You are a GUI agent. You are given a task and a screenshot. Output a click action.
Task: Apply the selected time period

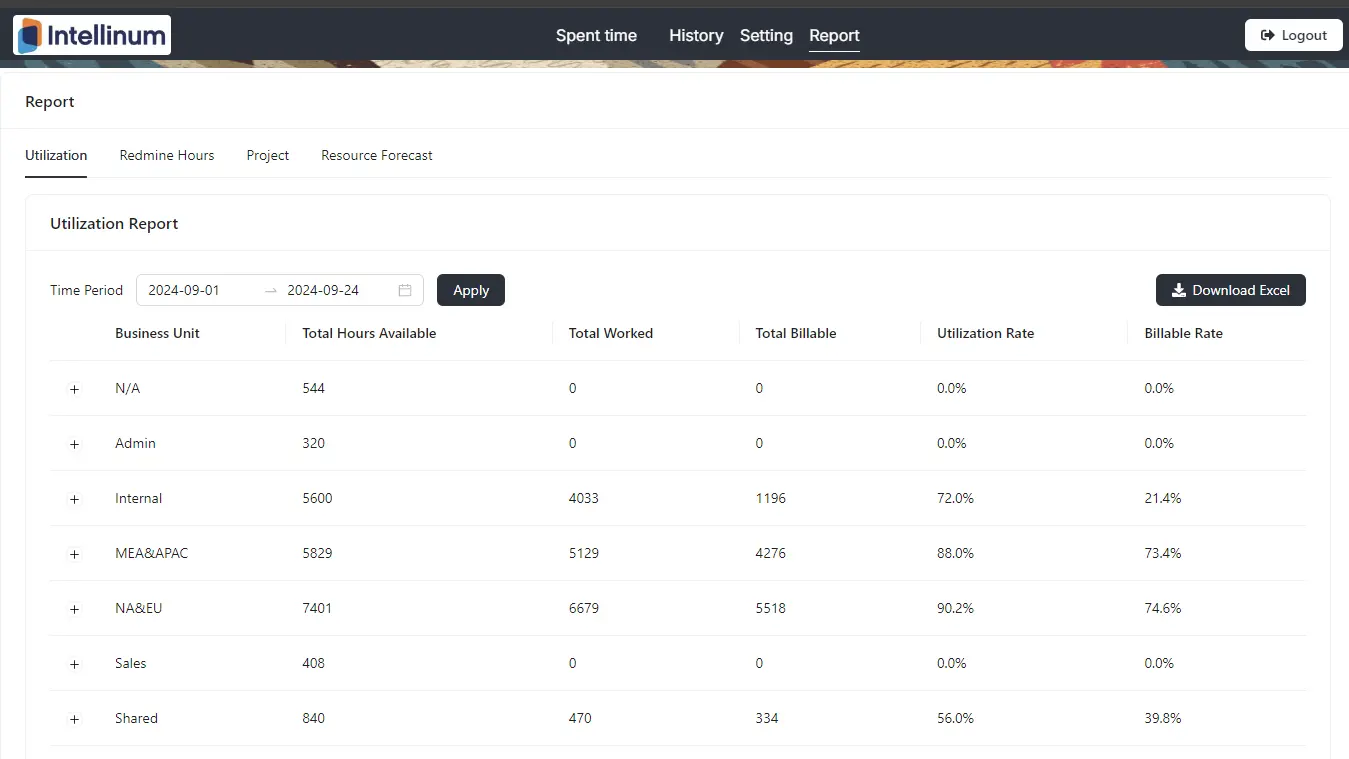[x=471, y=290]
